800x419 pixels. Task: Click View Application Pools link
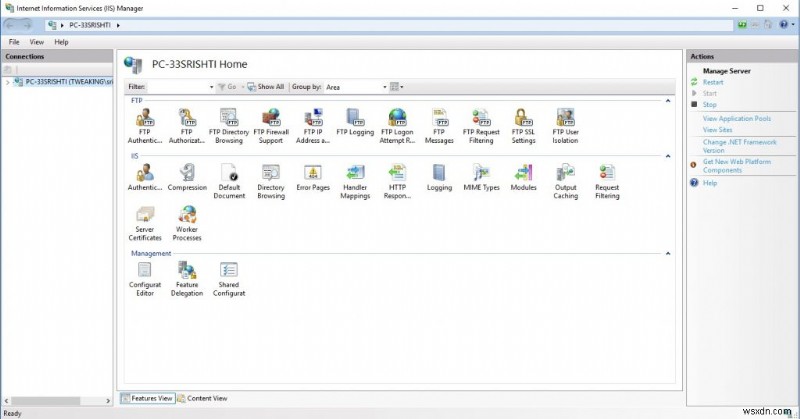(x=737, y=118)
